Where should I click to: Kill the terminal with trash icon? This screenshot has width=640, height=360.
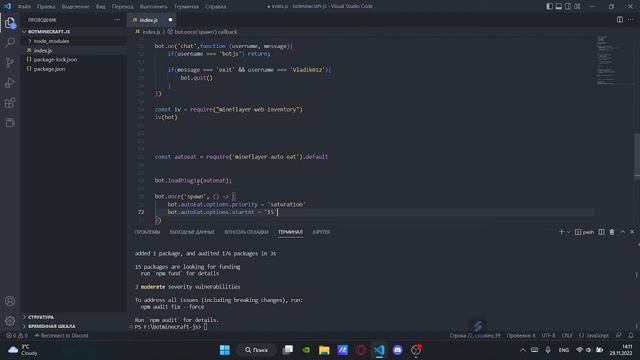[x=612, y=232]
